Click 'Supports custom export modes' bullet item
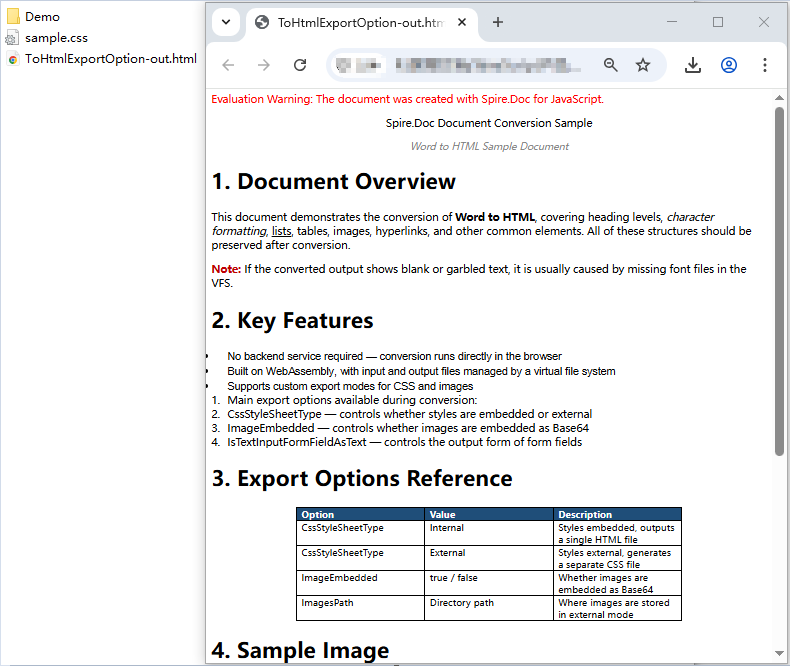This screenshot has height=666, width=790. pos(350,386)
